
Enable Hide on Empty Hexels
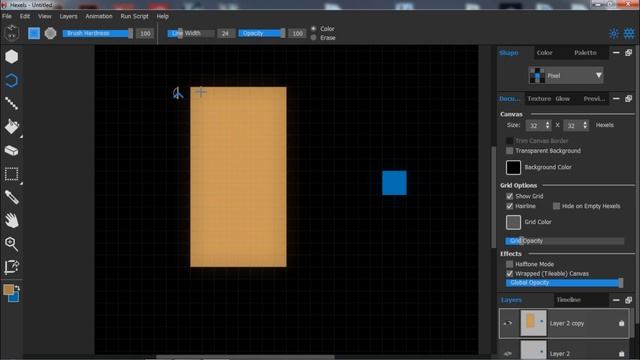(556, 206)
